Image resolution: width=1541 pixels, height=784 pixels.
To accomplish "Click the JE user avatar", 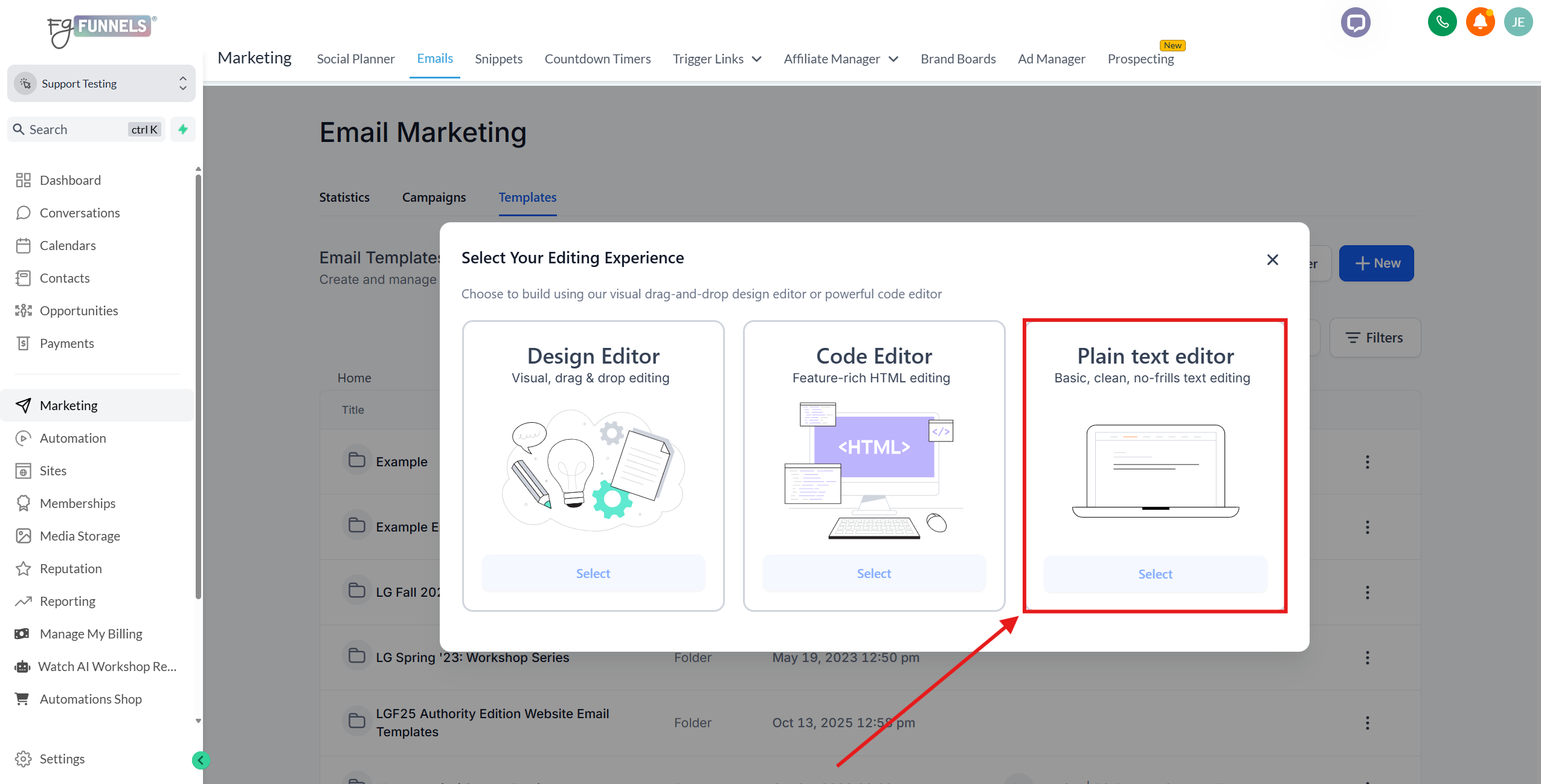I will point(1518,22).
